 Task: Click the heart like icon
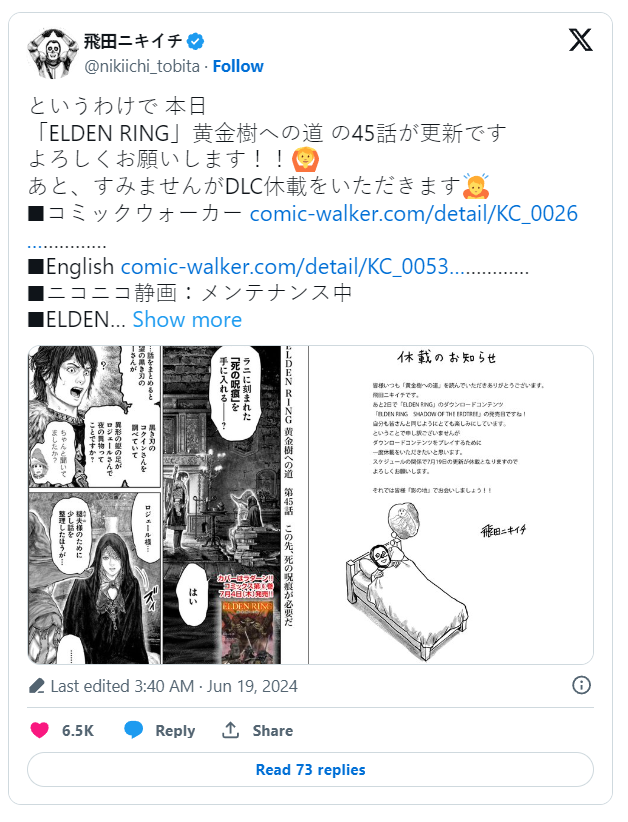click(x=39, y=730)
